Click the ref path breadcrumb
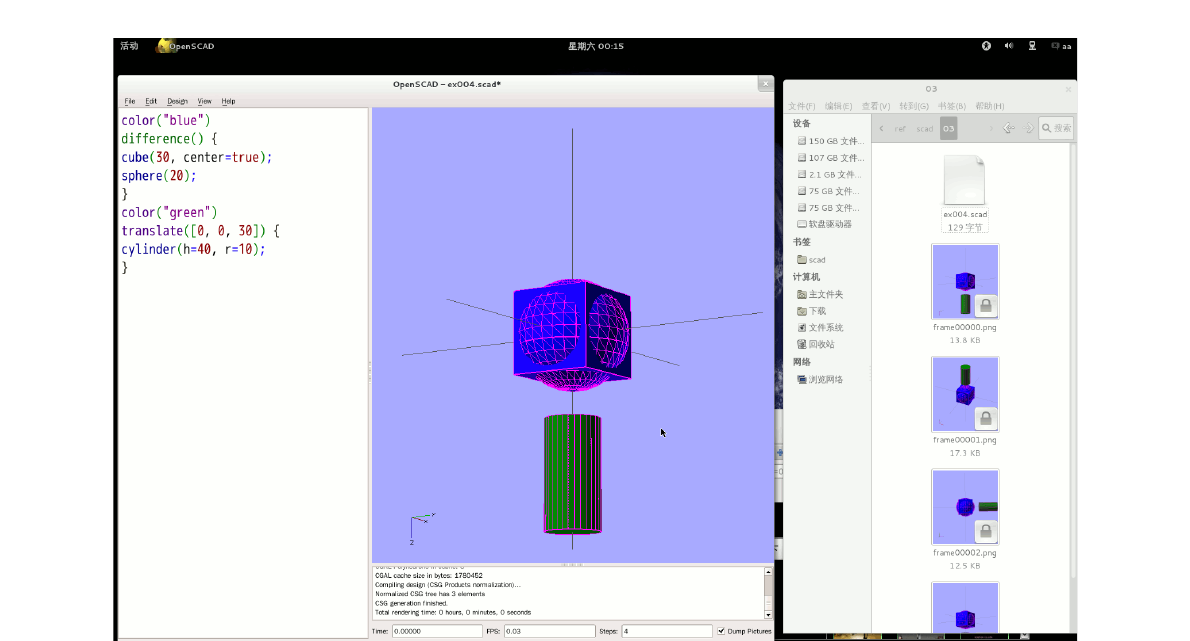The width and height of the screenshot is (1190, 641). pyautogui.click(x=900, y=128)
